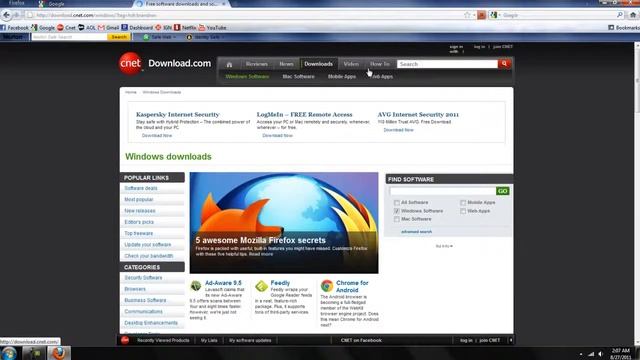The width and height of the screenshot is (640, 360).
Task: Click the CNET home icon in navigation bar
Action: pos(229,64)
